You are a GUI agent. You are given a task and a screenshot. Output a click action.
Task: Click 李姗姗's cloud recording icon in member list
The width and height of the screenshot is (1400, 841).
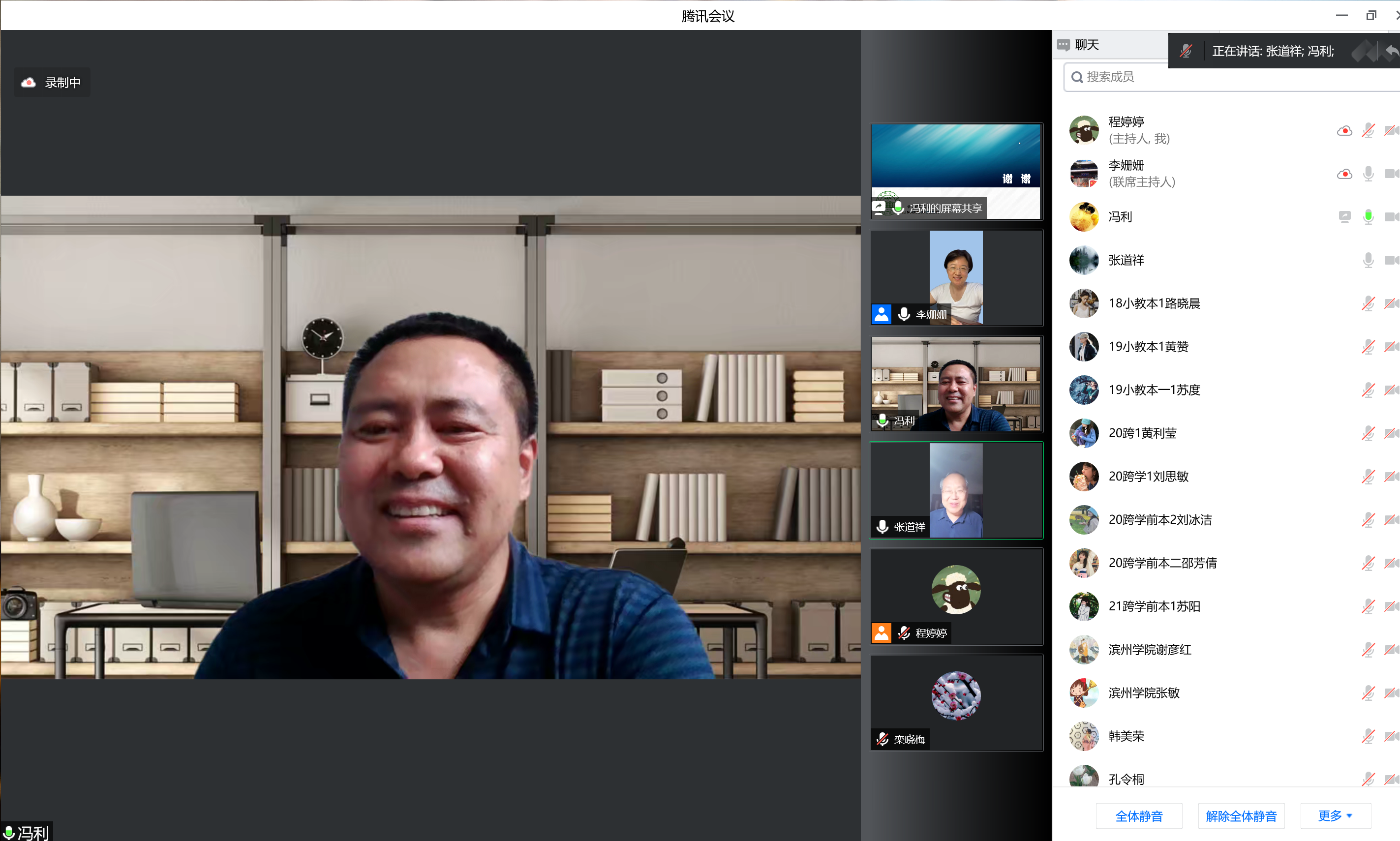[x=1344, y=174]
